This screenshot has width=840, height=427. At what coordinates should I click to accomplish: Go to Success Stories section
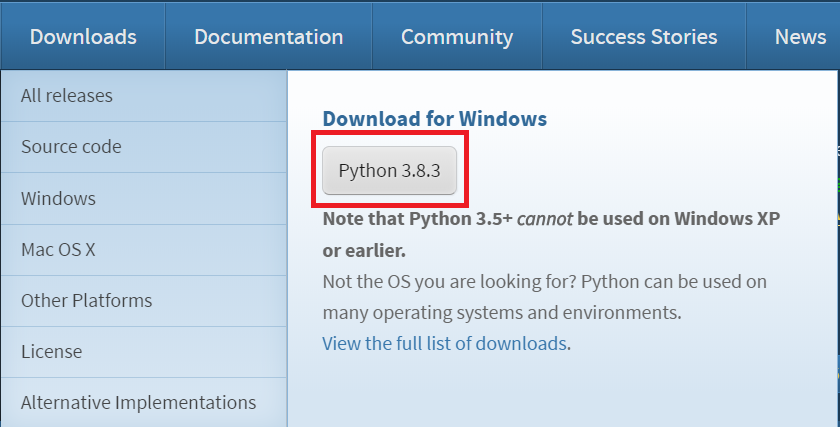pyautogui.click(x=644, y=37)
